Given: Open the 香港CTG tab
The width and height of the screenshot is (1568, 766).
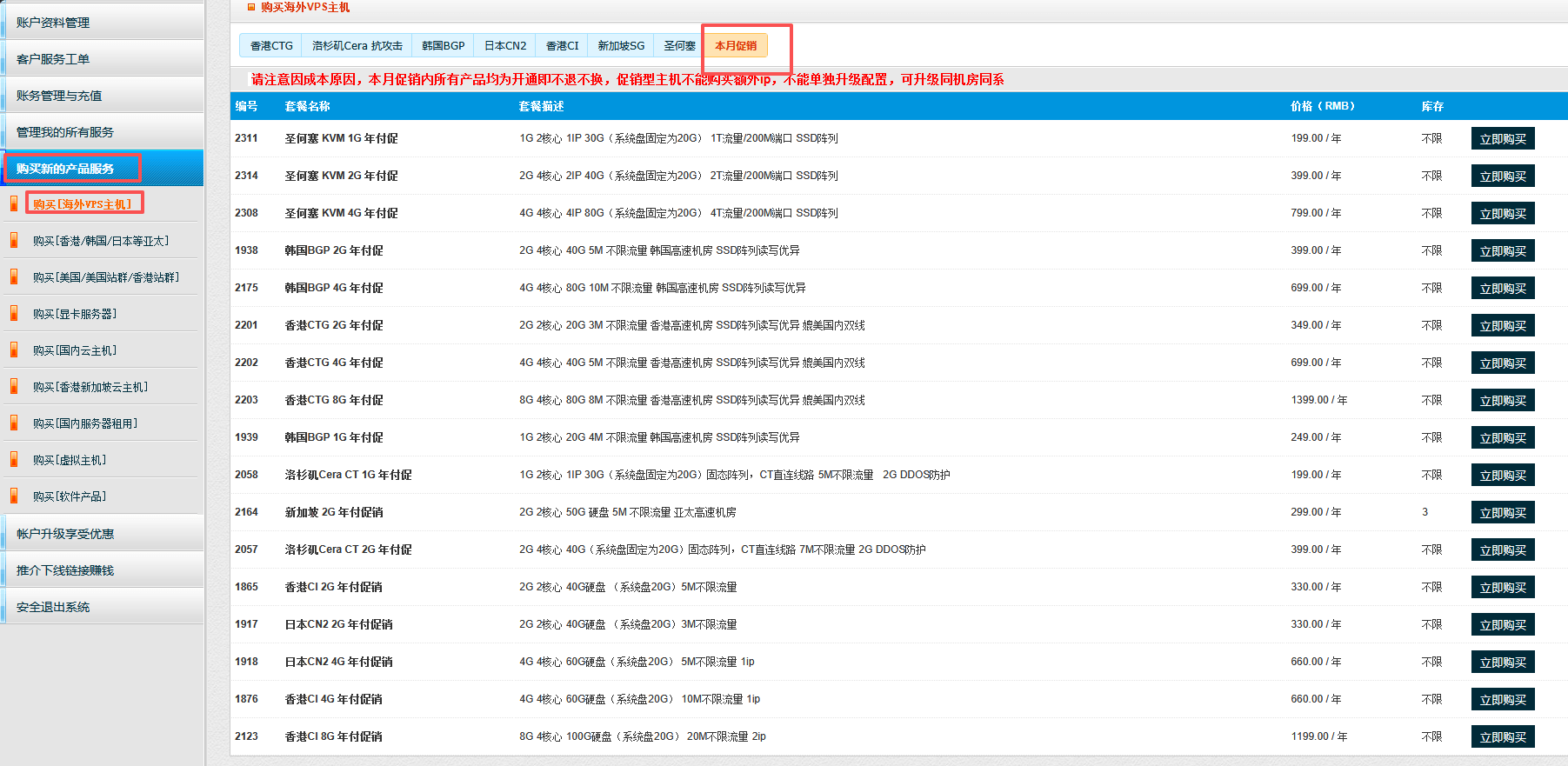Looking at the screenshot, I should [271, 45].
